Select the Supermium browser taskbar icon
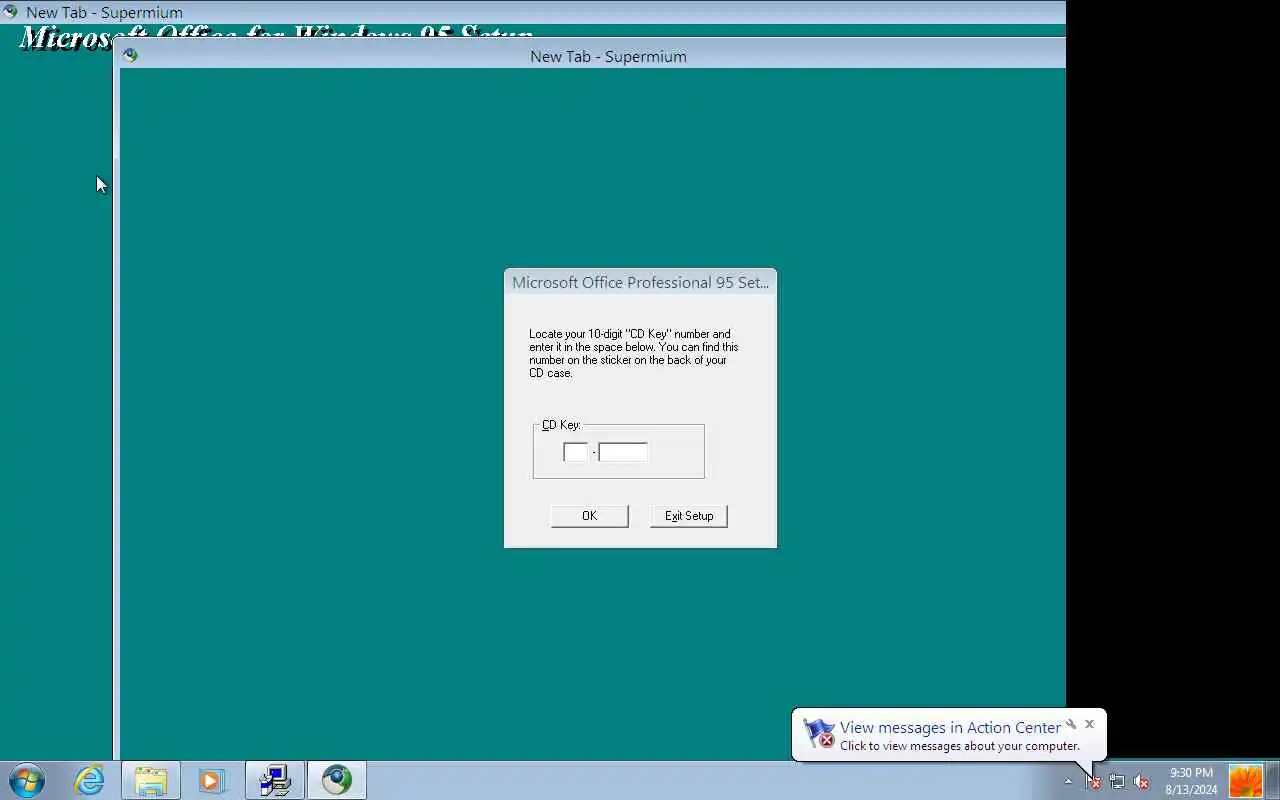 [x=337, y=780]
